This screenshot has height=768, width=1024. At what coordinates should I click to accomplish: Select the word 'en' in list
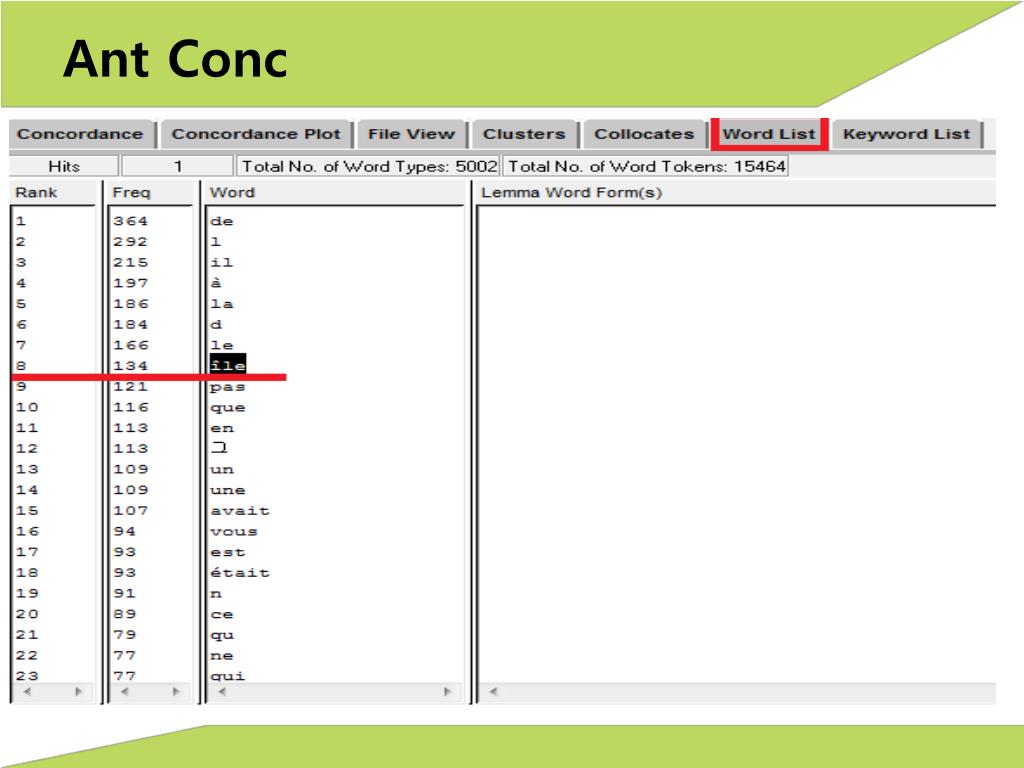coord(222,428)
